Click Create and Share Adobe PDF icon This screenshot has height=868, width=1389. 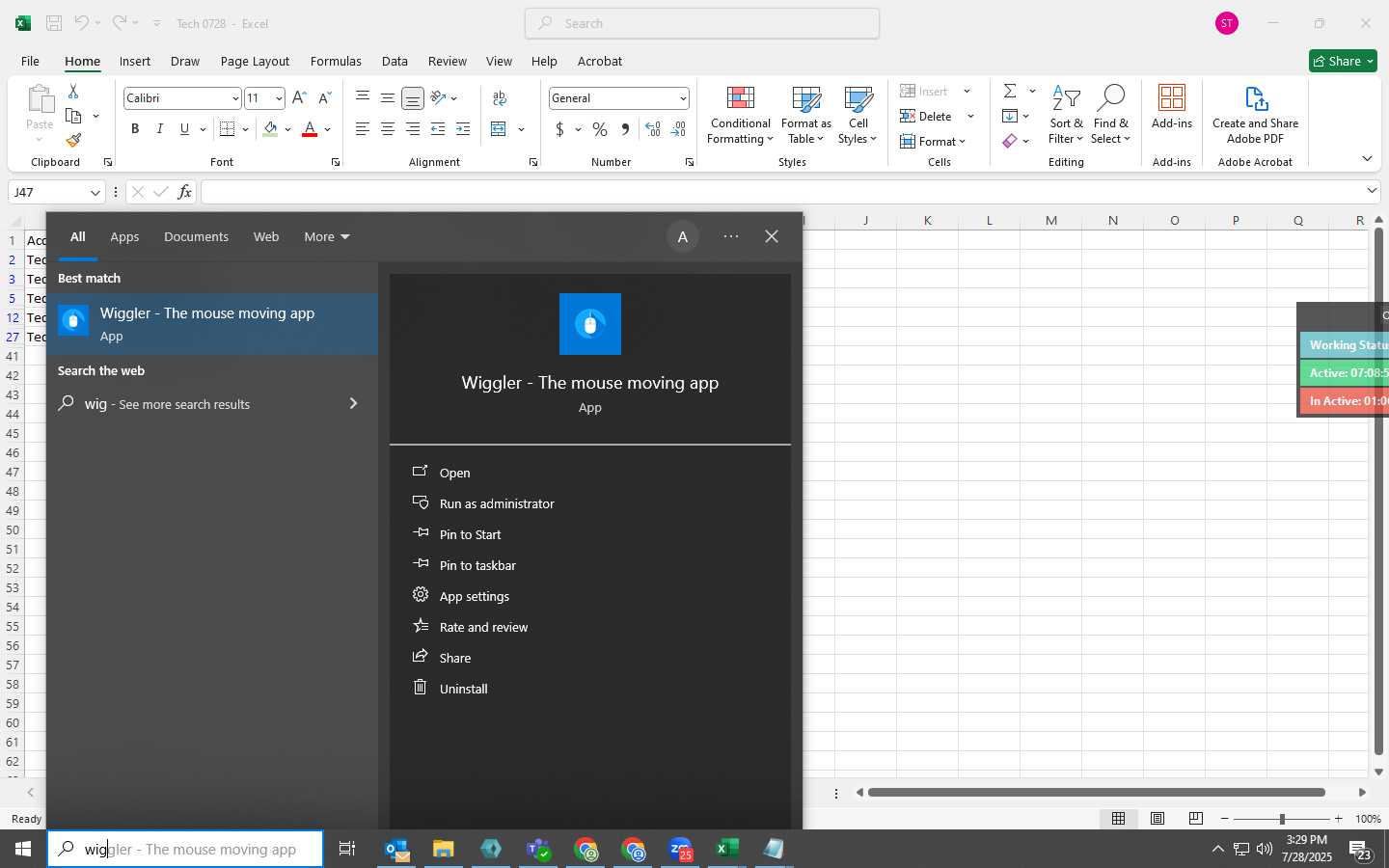(x=1255, y=98)
